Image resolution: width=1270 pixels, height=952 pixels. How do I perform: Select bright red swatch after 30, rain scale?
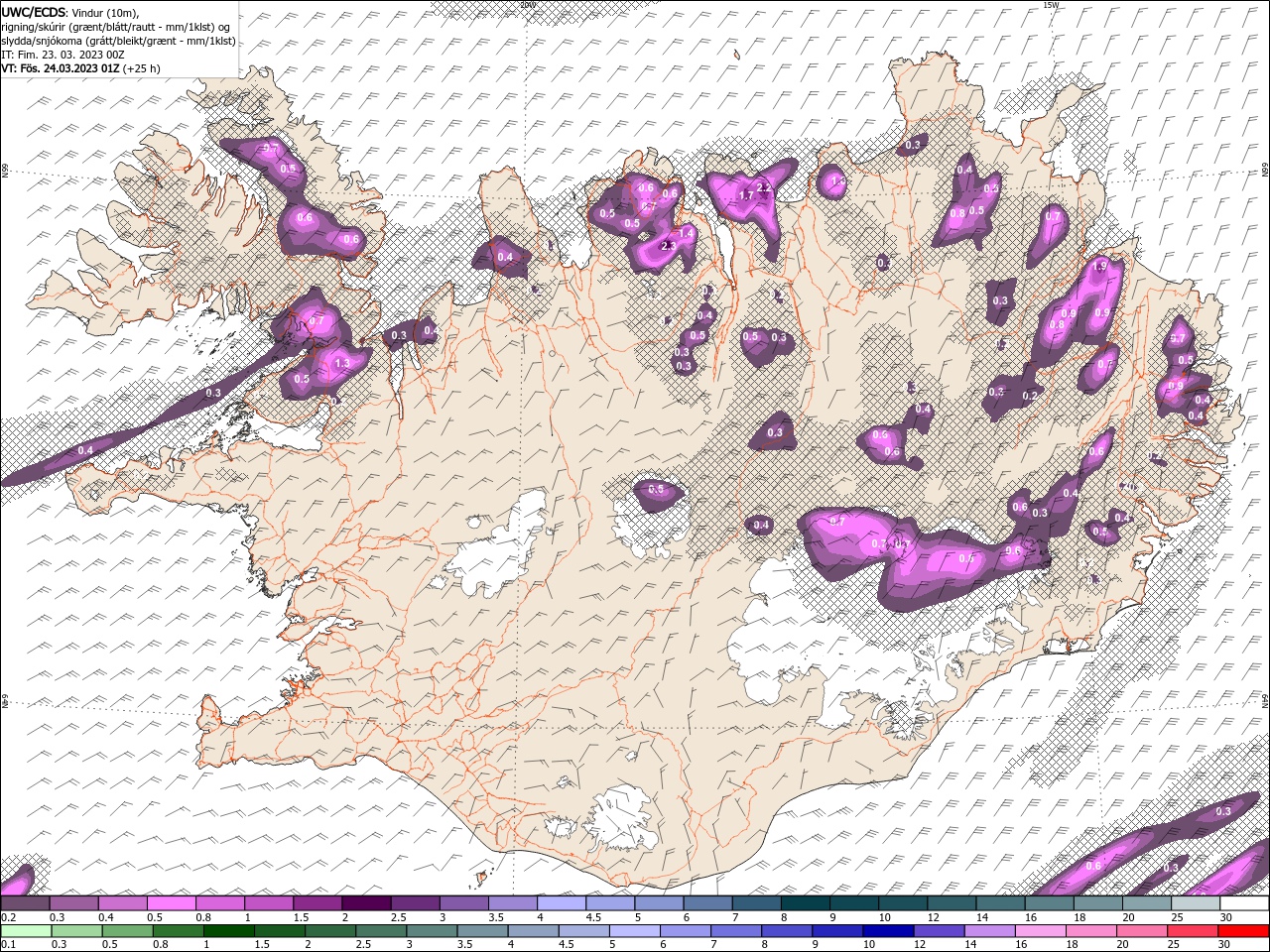pos(1243,931)
